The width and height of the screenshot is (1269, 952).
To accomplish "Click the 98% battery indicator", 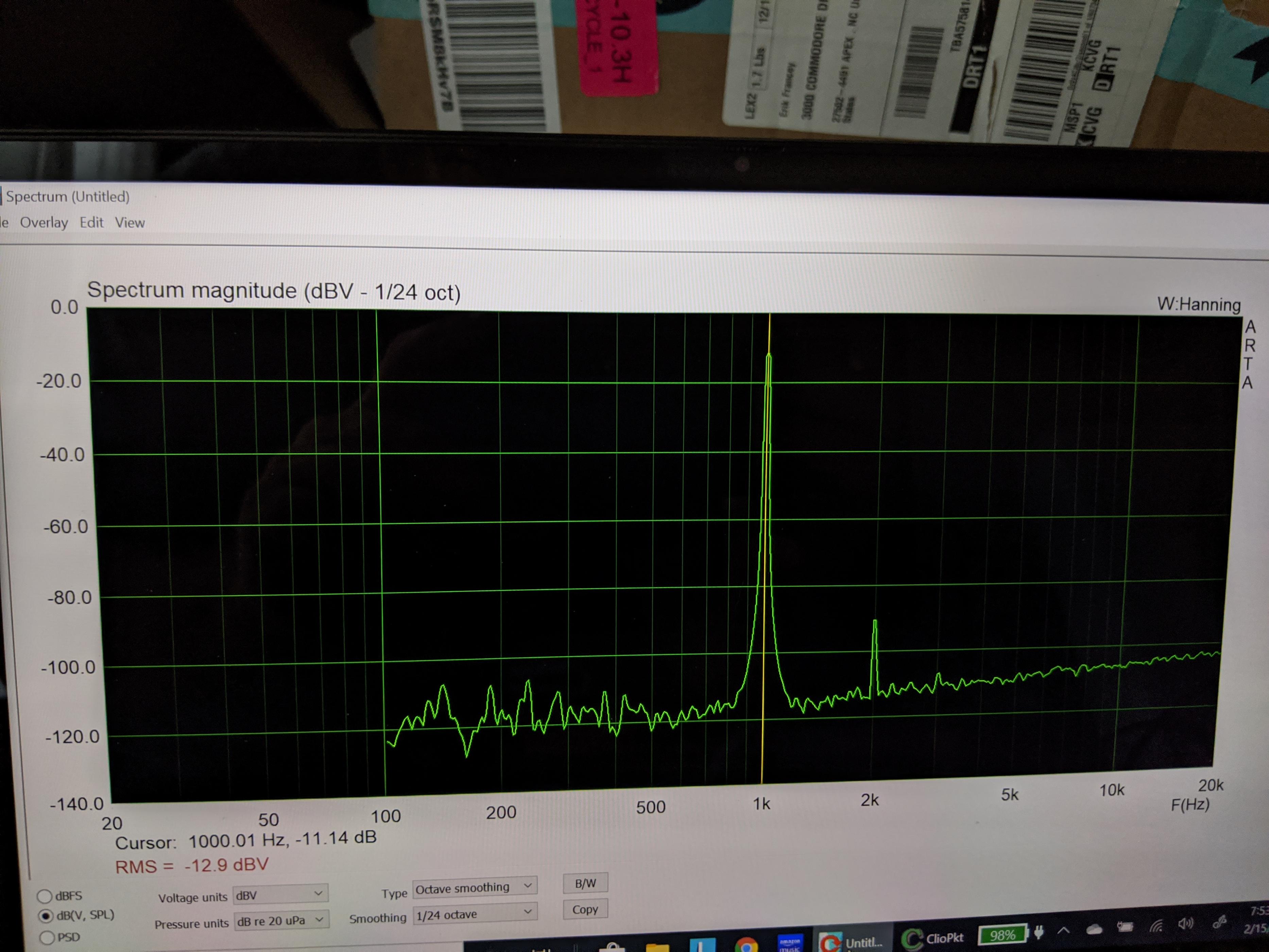I will click(1003, 935).
